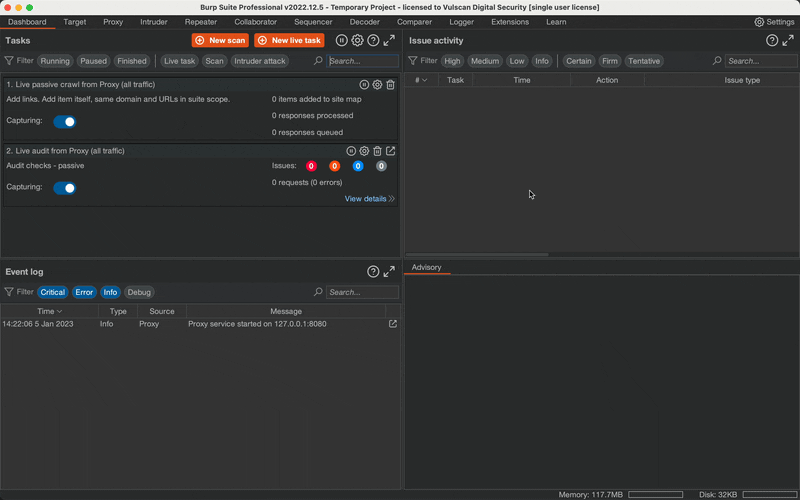This screenshot has width=800, height=500.
Task: Pause all tasks from the Tasks header
Action: point(341,41)
